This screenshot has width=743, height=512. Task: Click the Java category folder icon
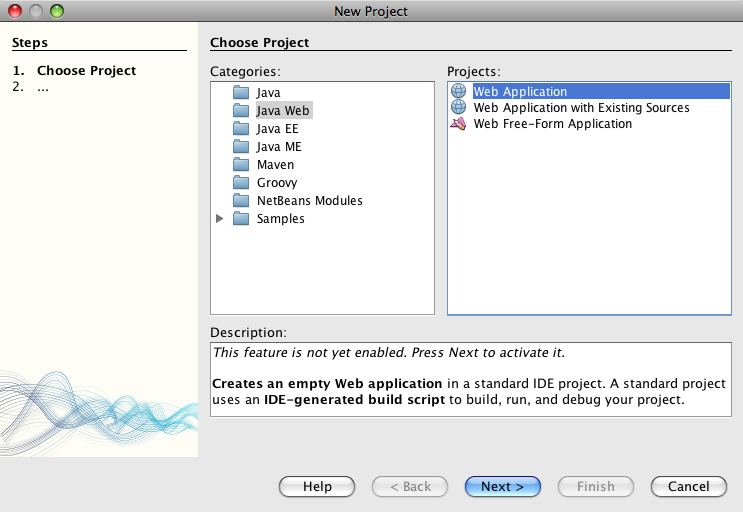240,93
